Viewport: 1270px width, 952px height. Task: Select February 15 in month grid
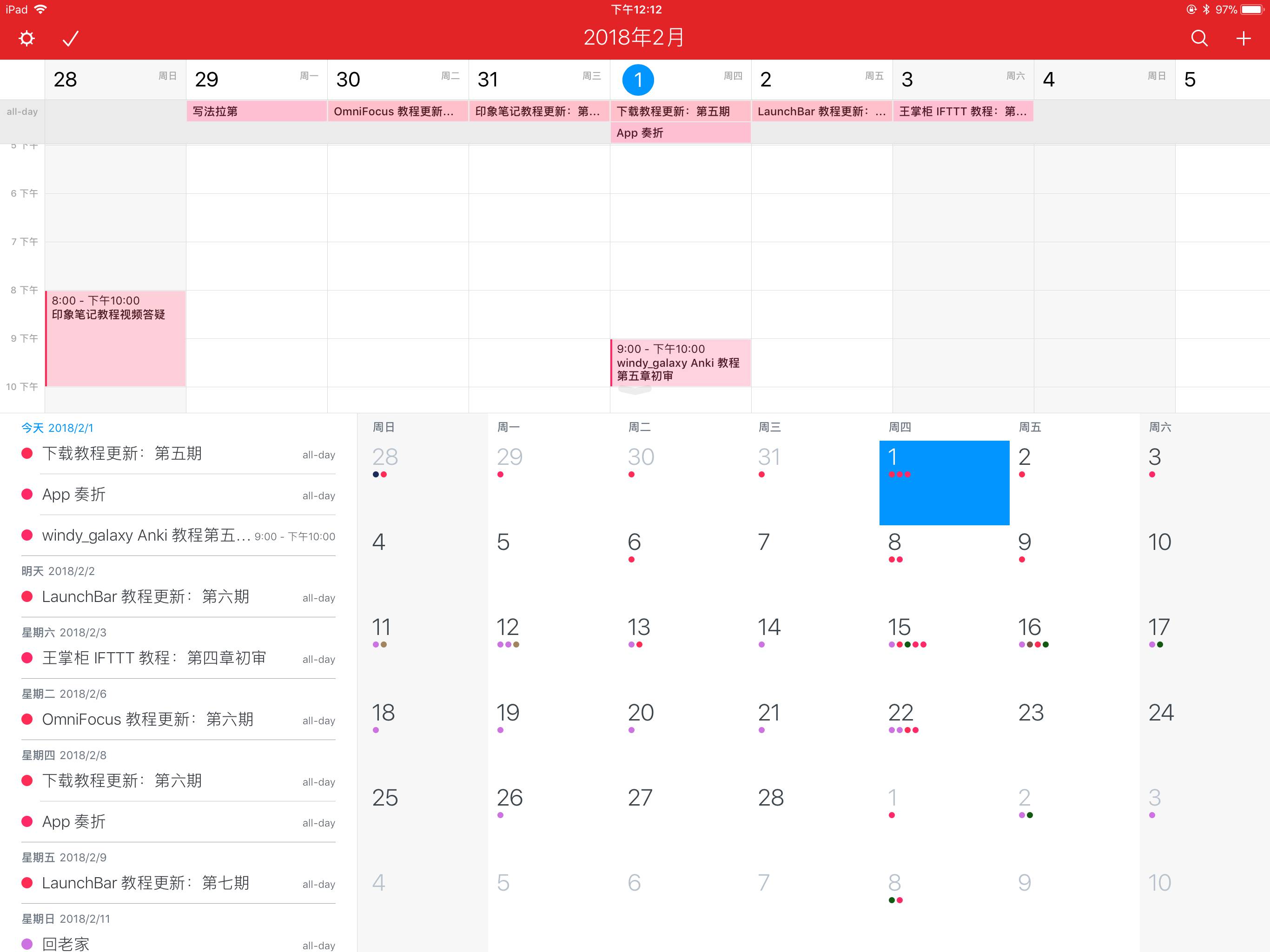coord(900,627)
